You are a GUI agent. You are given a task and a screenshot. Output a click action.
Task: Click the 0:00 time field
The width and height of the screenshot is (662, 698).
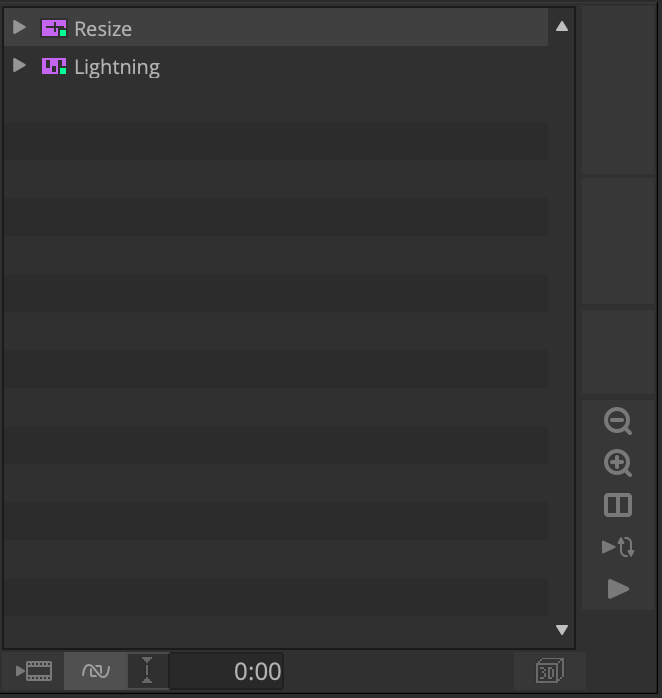[227, 671]
